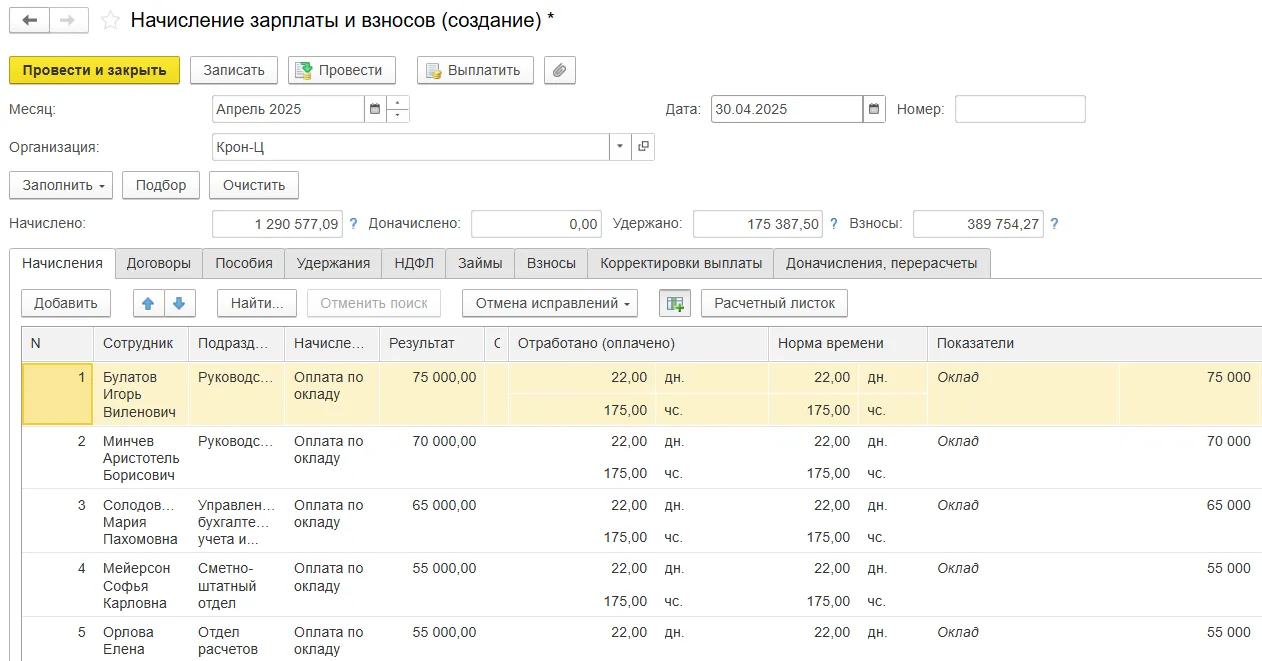The height and width of the screenshot is (661, 1262).
Task: Click Провести и закрыть button
Action: 94,70
